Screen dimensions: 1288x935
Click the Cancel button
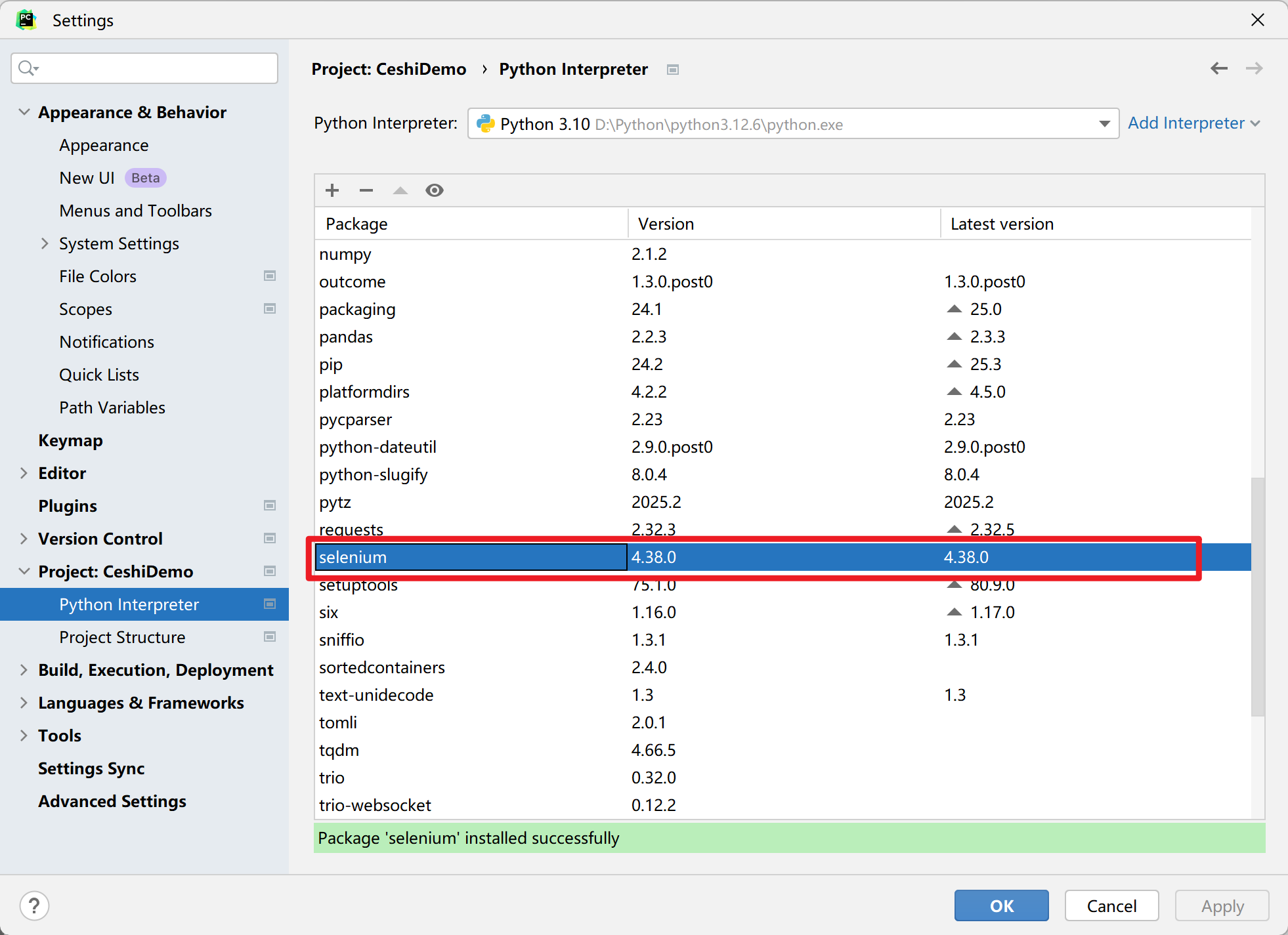pyautogui.click(x=1111, y=906)
